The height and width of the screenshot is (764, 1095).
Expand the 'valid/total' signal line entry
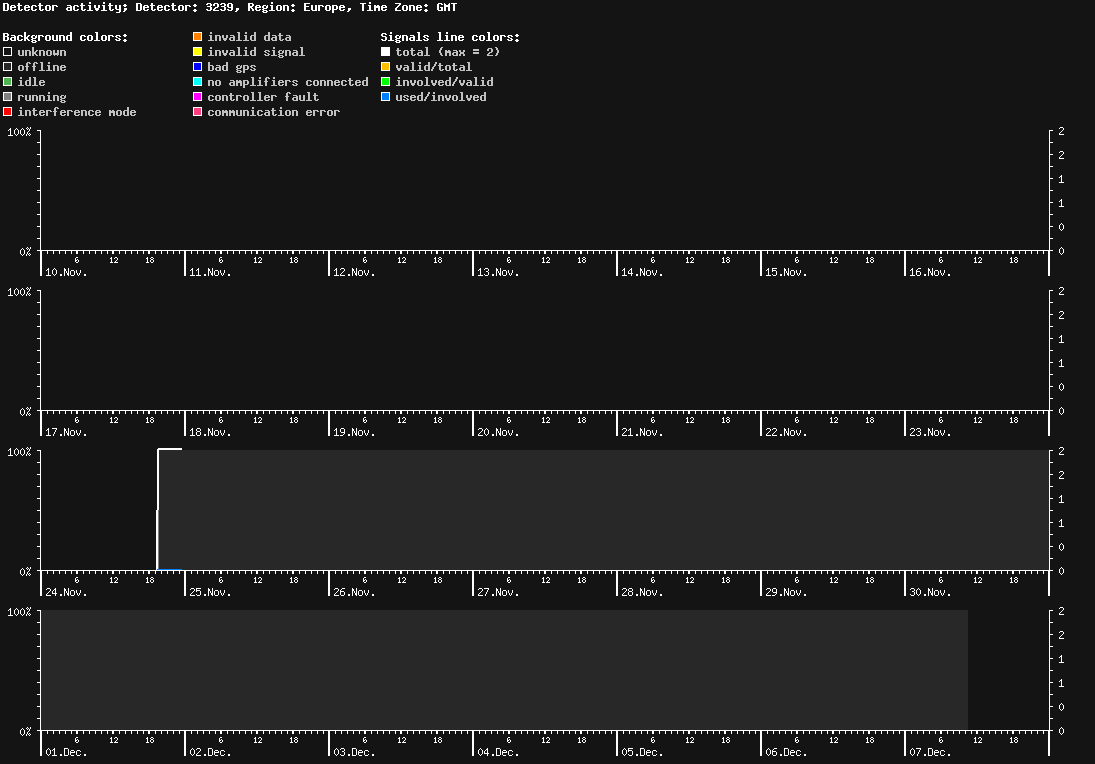384,67
